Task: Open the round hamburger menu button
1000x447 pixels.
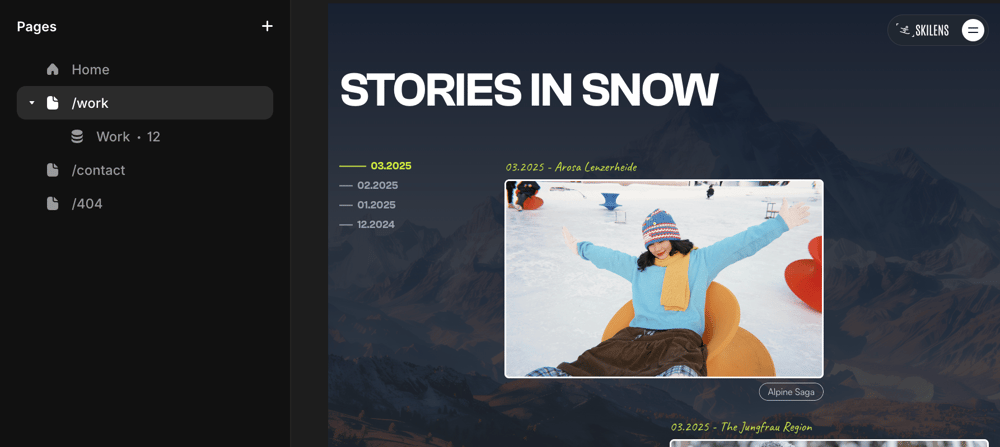Action: click(973, 30)
